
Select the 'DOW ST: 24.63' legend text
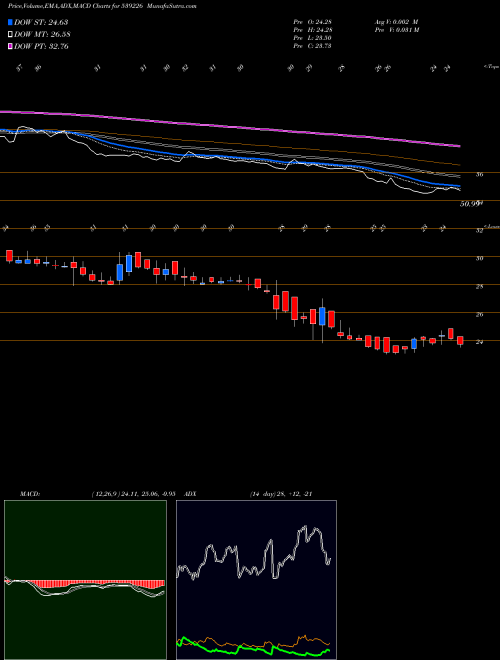41,22
